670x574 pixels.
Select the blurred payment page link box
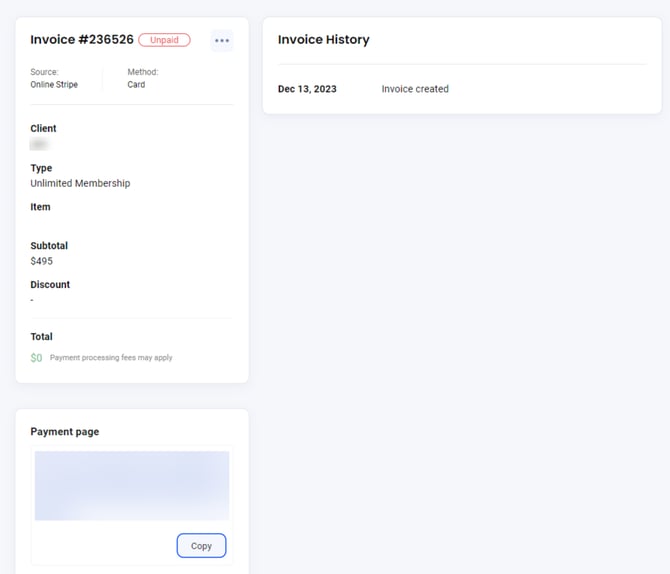[x=132, y=486]
